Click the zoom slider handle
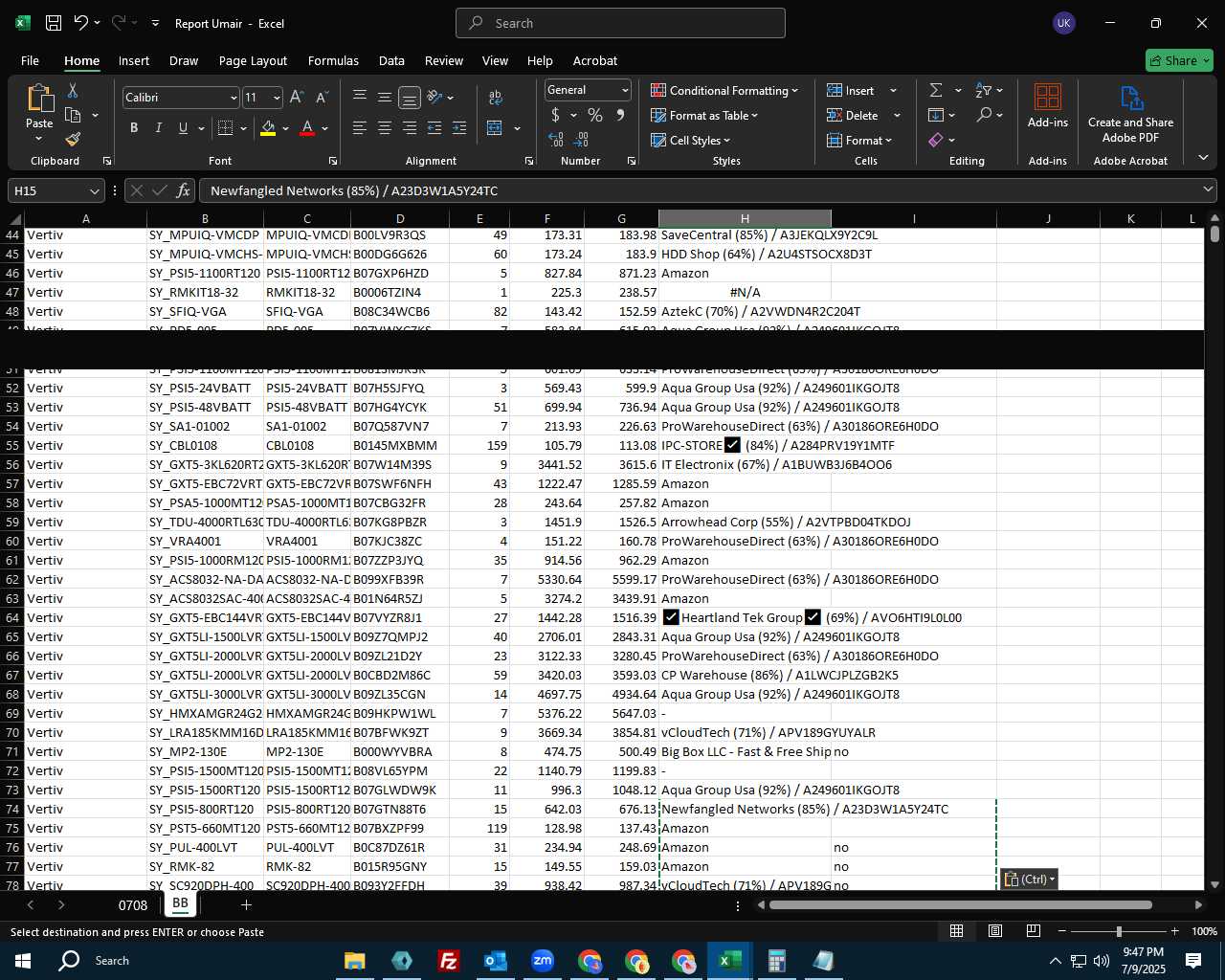Screen dimensions: 1225x980 1119,931
